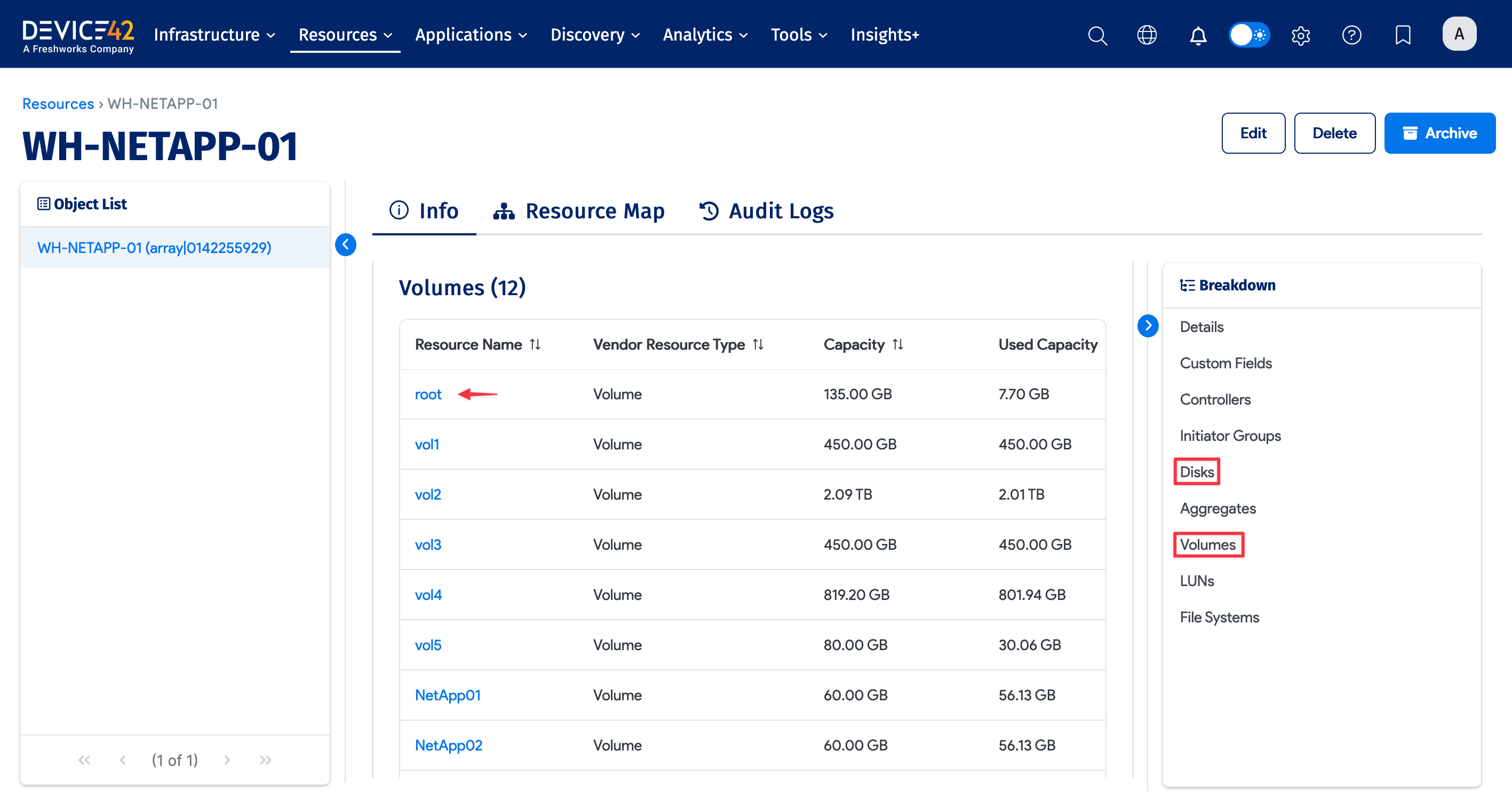This screenshot has width=1512, height=806.
Task: Select WH-NETAPP-01 array object list item
Action: (154, 248)
